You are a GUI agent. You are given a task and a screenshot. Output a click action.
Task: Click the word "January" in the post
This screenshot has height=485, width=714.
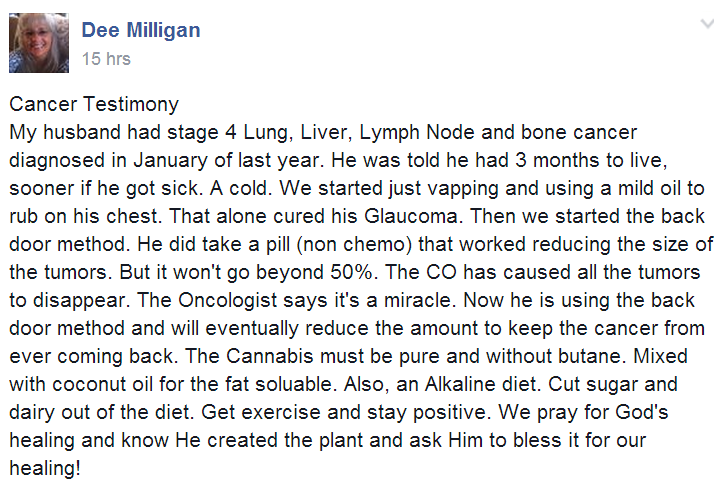pyautogui.click(x=177, y=161)
